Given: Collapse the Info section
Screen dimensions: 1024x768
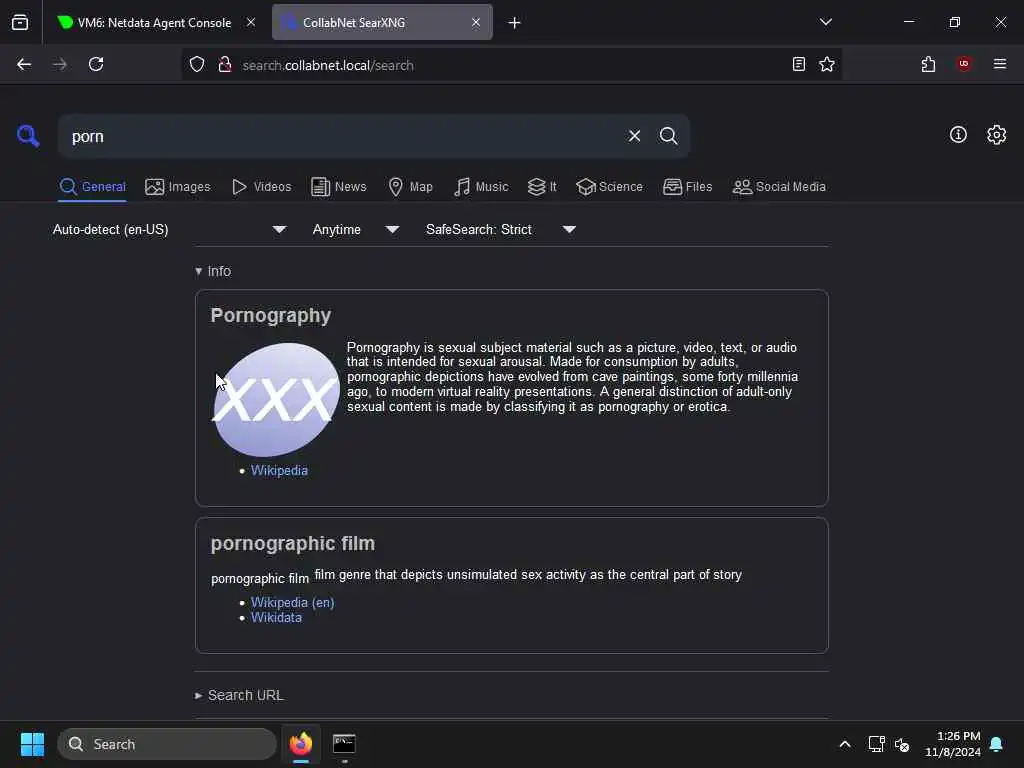Looking at the screenshot, I should 213,271.
